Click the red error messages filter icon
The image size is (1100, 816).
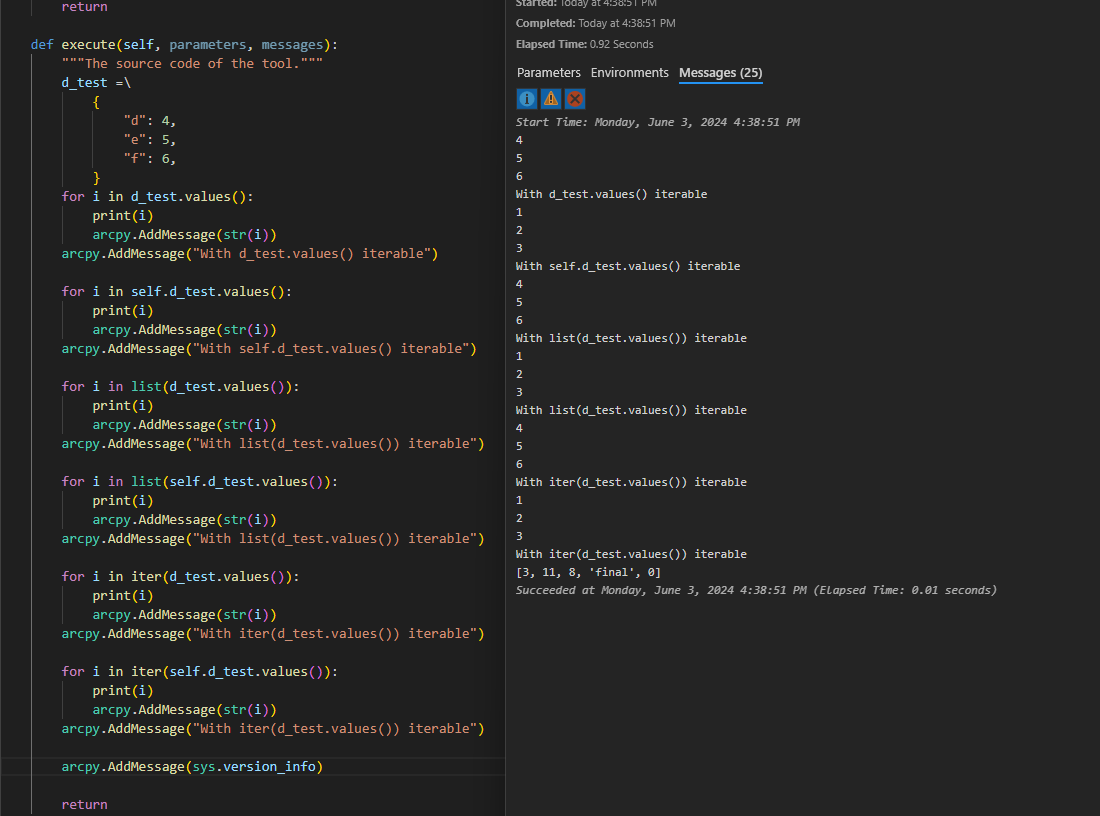coord(575,98)
